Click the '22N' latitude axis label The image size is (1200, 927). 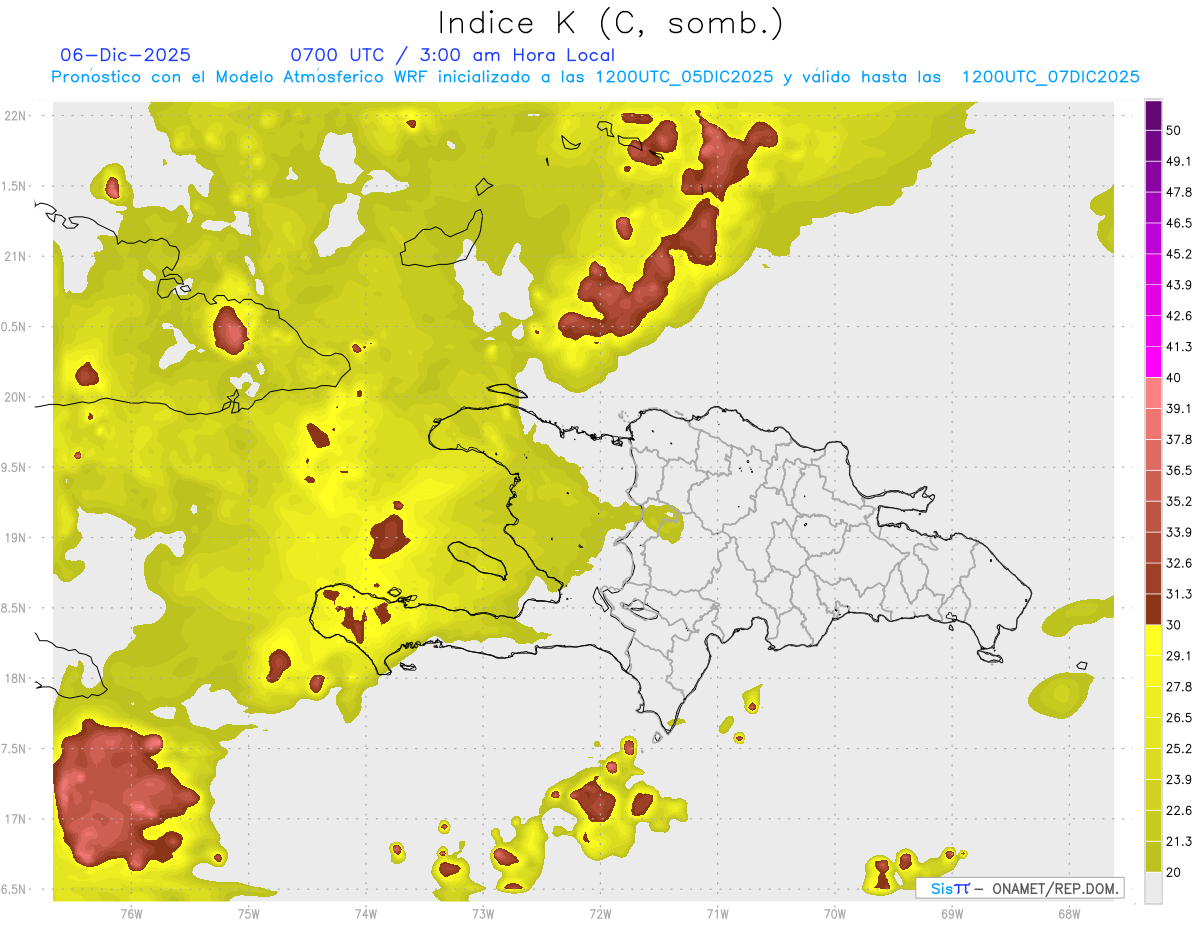tap(16, 116)
